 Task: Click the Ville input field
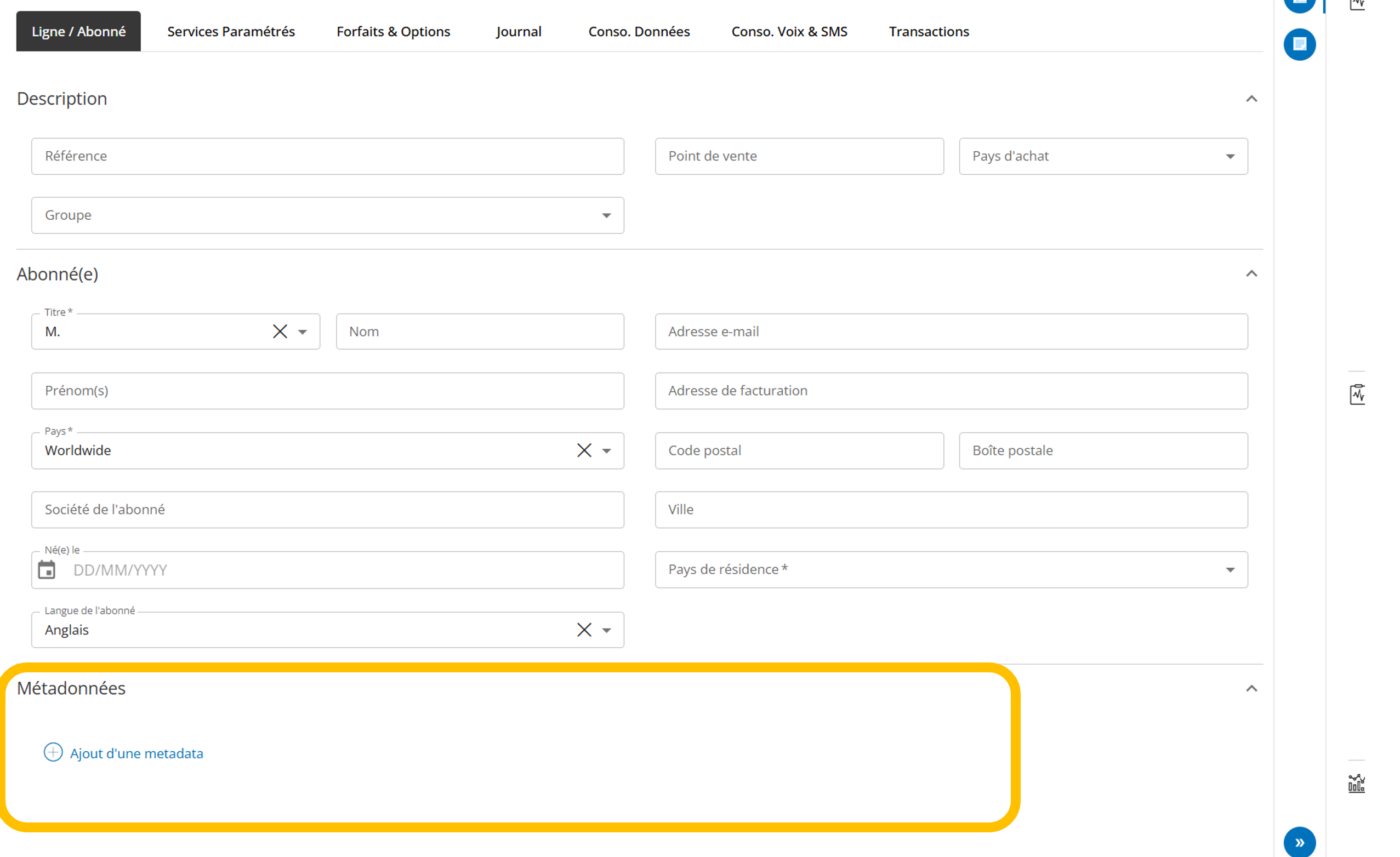click(951, 510)
